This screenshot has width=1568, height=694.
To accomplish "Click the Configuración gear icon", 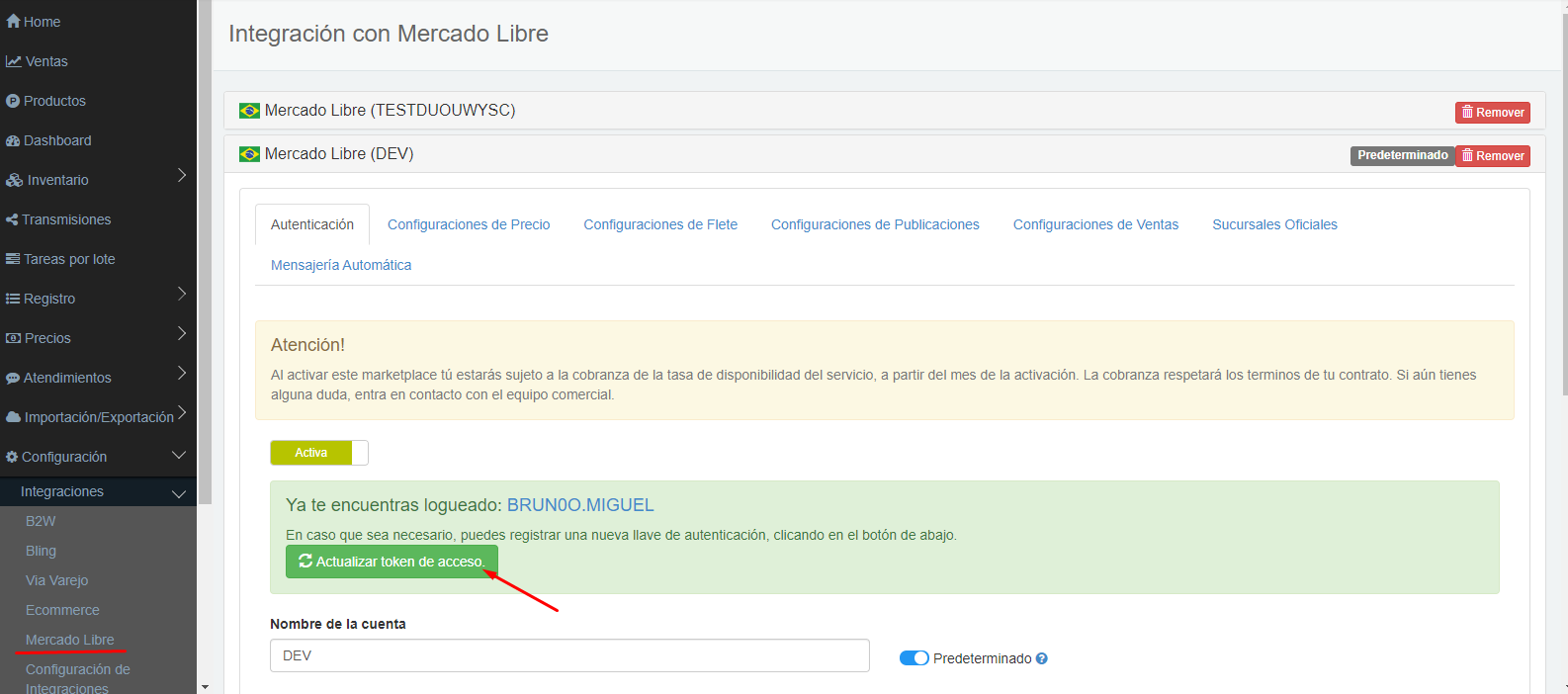I will click(x=12, y=457).
